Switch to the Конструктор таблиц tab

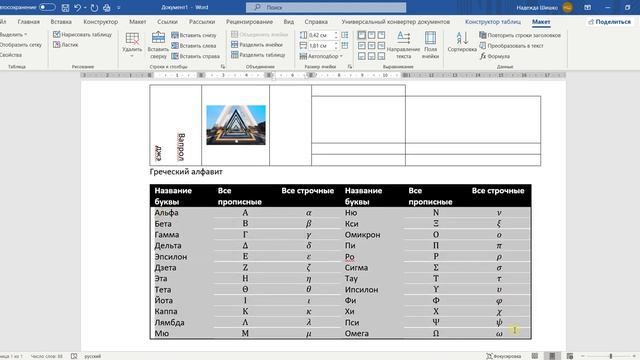tap(493, 22)
